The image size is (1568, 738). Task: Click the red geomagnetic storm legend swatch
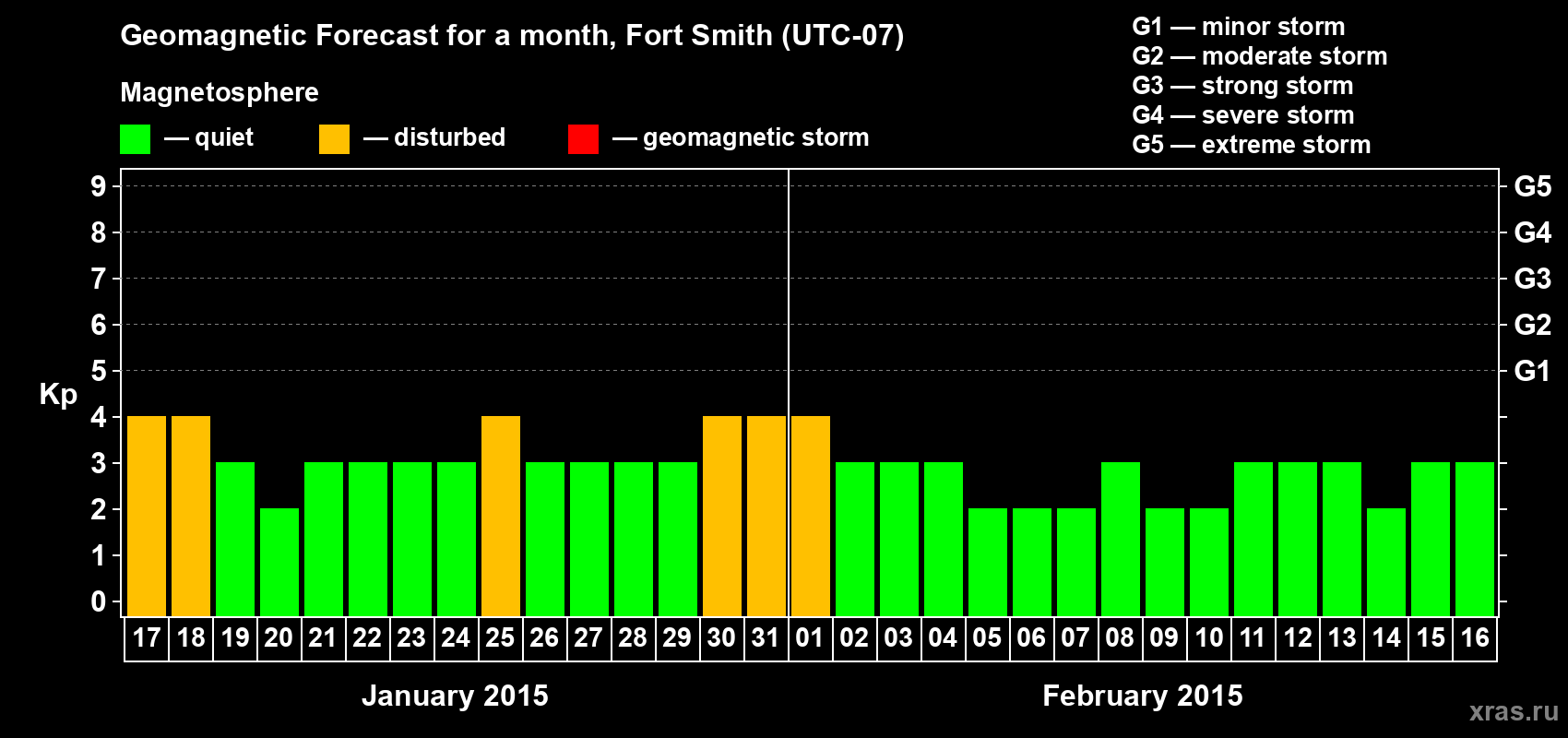coord(583,139)
